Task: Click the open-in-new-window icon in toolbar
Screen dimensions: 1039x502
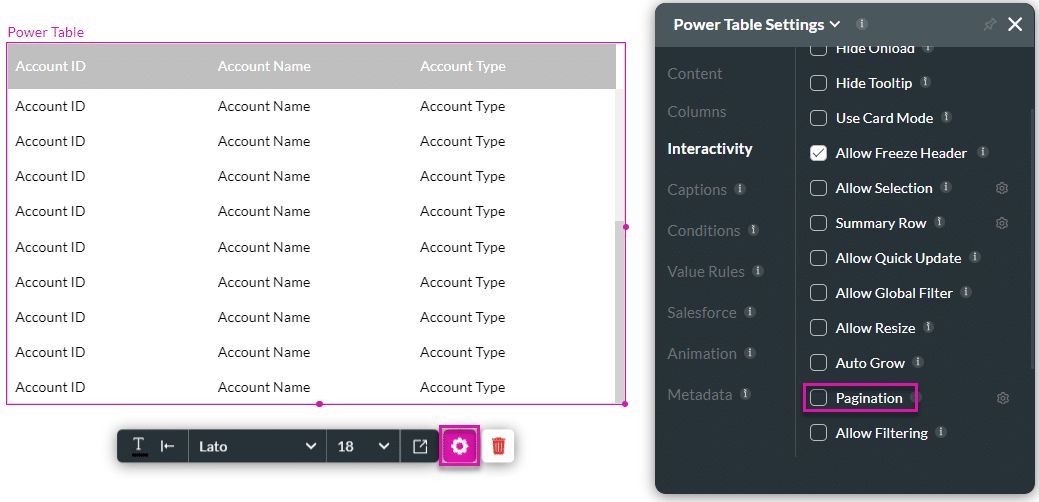Action: [x=420, y=446]
